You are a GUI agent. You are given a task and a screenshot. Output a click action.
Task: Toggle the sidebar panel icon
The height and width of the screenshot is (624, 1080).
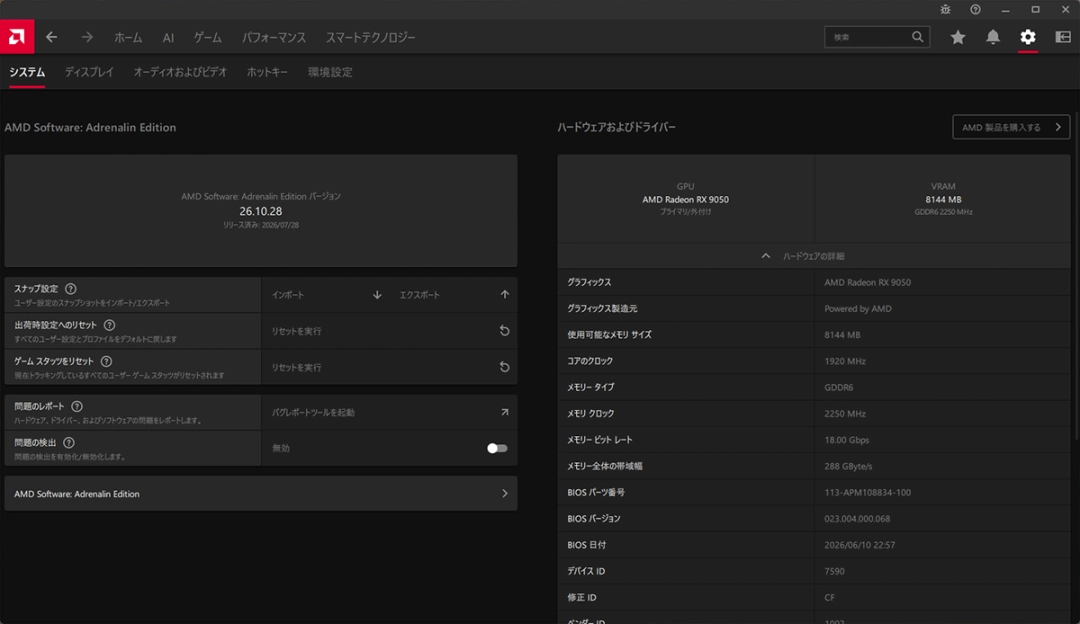(1063, 37)
